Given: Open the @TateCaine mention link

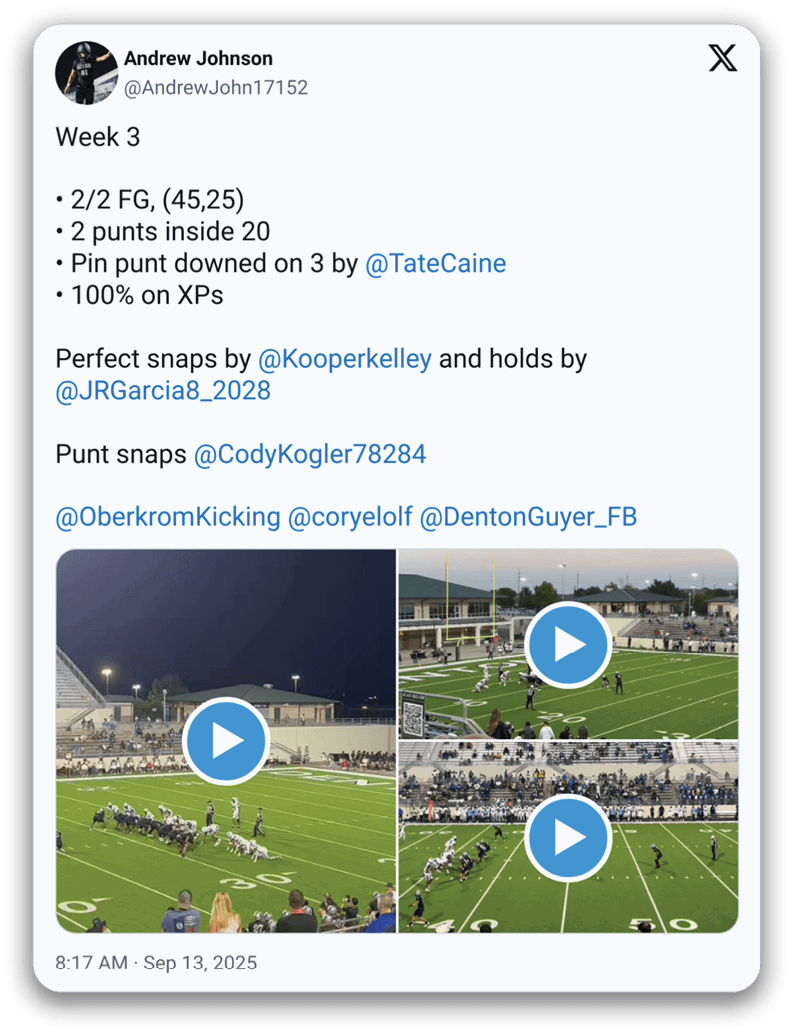Looking at the screenshot, I should pyautogui.click(x=435, y=263).
